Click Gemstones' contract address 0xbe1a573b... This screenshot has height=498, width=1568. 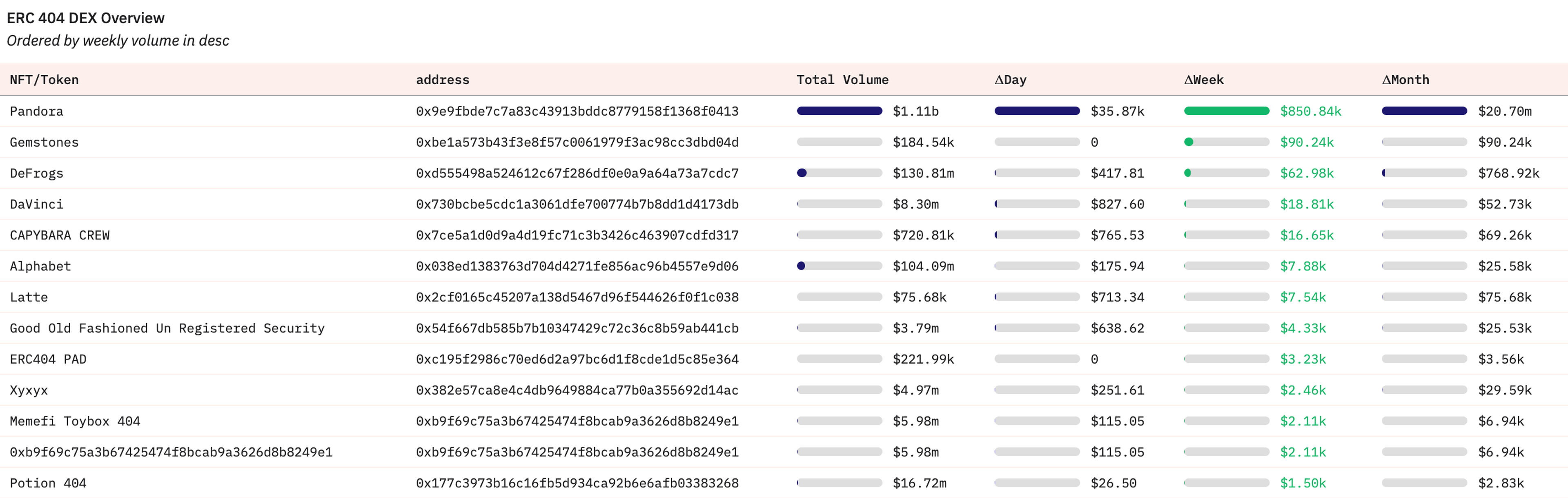click(577, 142)
